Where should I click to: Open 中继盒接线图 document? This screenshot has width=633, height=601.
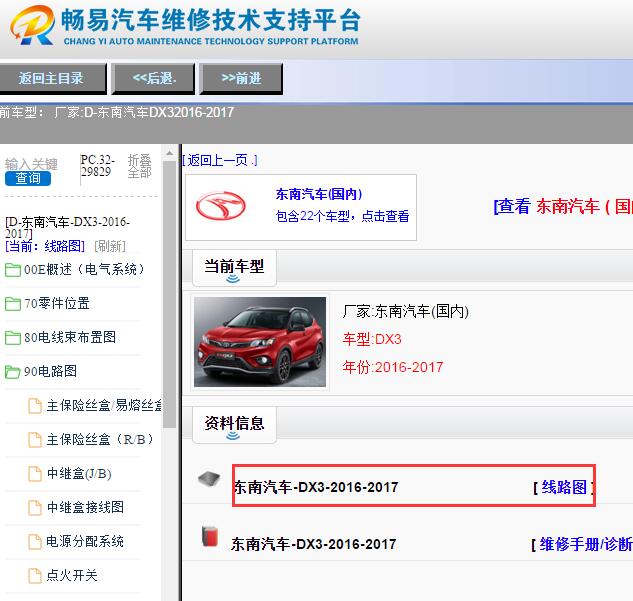(x=85, y=507)
